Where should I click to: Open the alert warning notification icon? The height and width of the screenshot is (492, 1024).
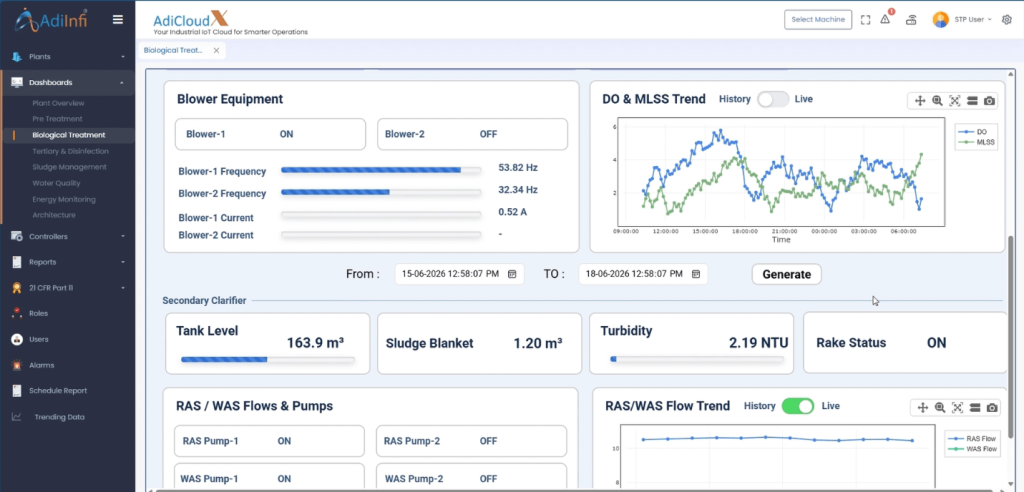886,20
